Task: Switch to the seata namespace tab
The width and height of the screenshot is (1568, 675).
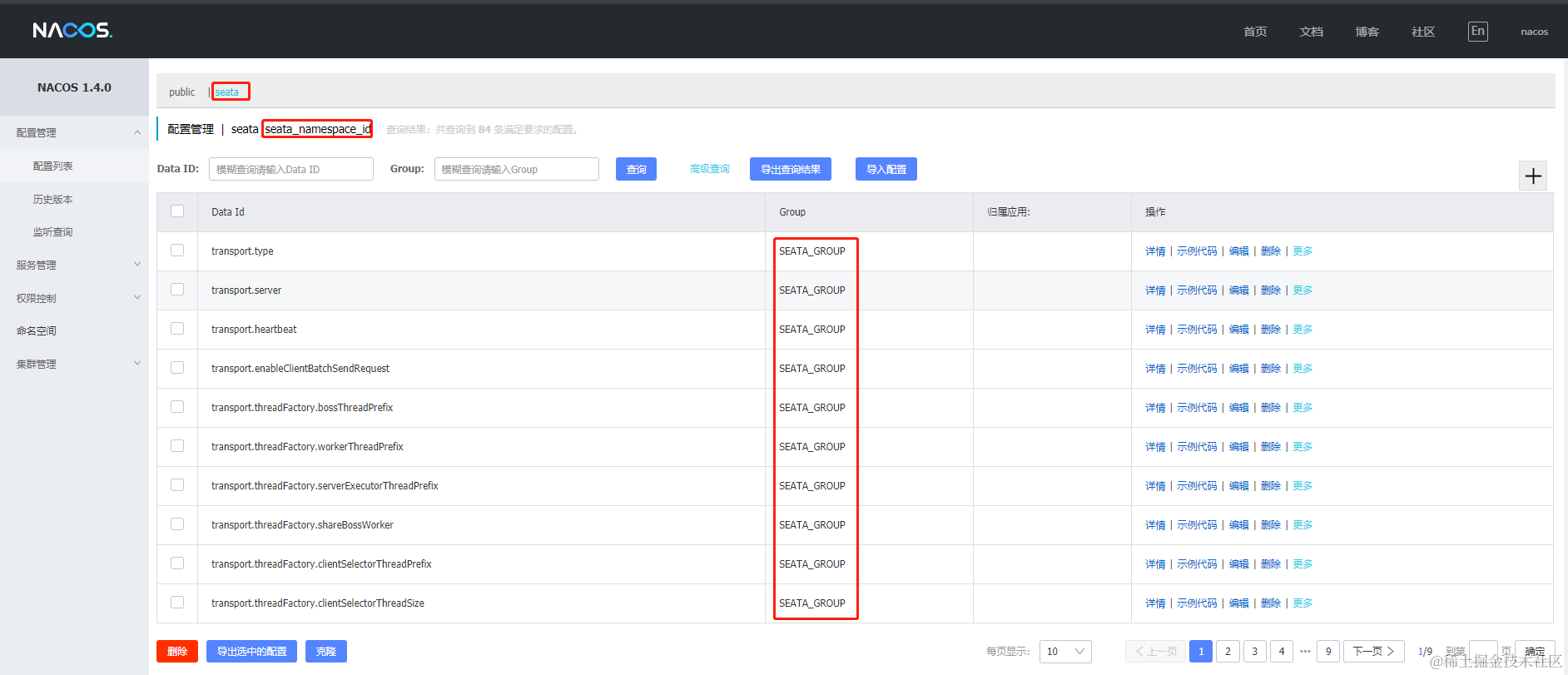Action: (x=227, y=92)
